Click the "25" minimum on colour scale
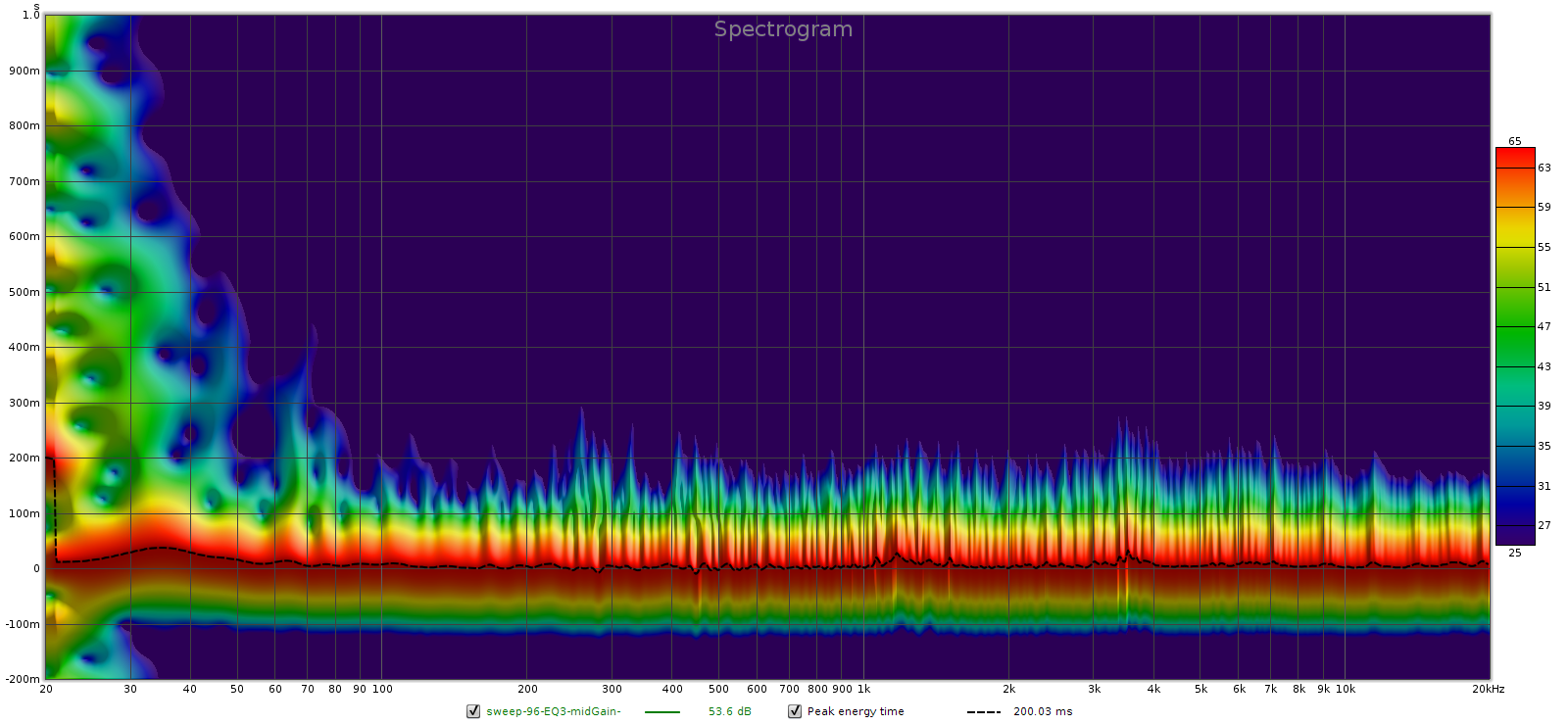The image size is (1568, 725). tap(1515, 553)
